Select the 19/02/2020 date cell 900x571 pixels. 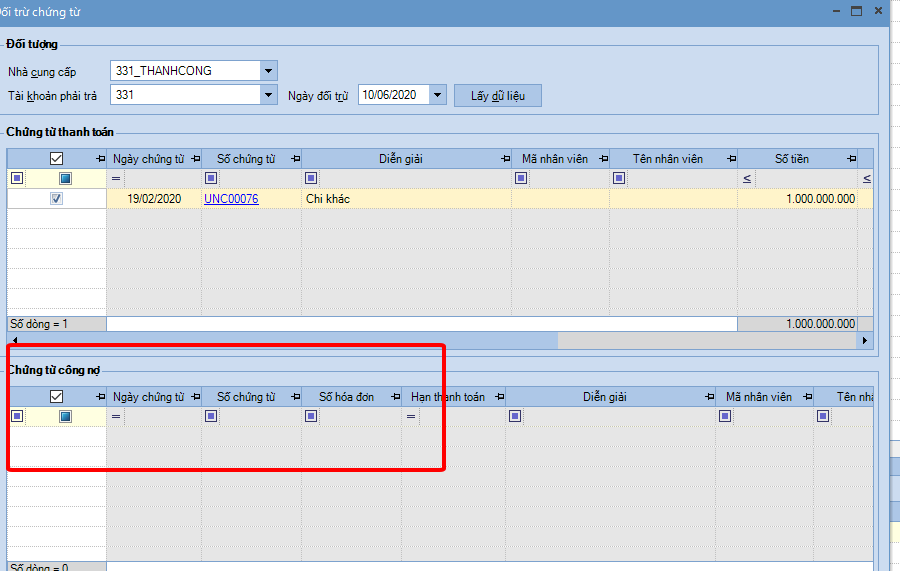(154, 199)
